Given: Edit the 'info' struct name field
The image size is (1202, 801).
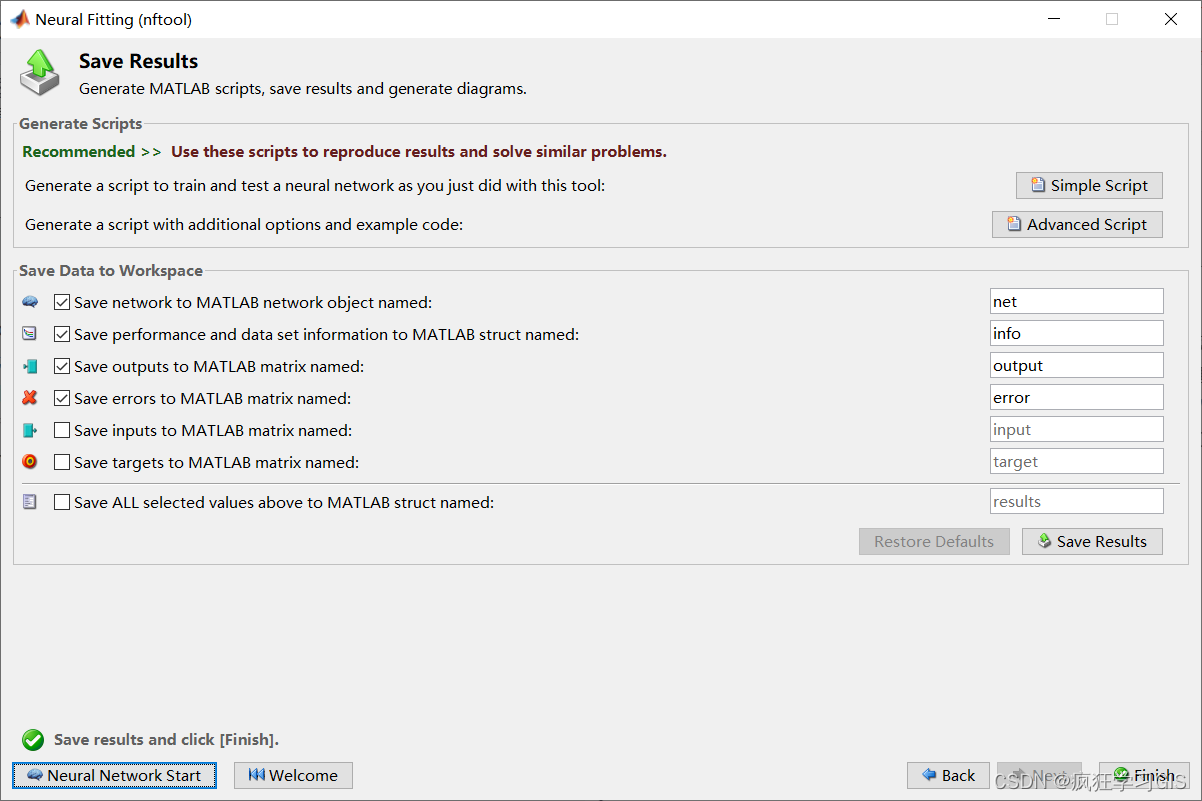Looking at the screenshot, I should tap(1076, 333).
